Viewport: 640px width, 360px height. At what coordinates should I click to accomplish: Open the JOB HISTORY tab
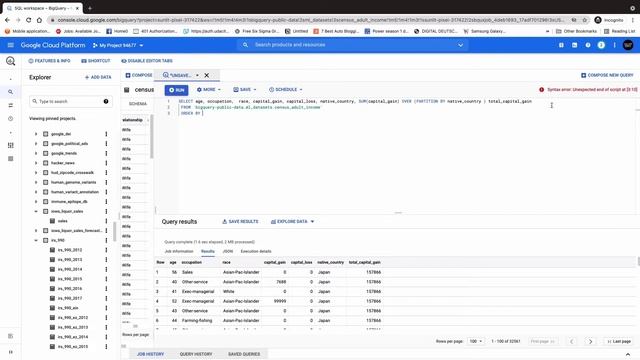pos(150,354)
